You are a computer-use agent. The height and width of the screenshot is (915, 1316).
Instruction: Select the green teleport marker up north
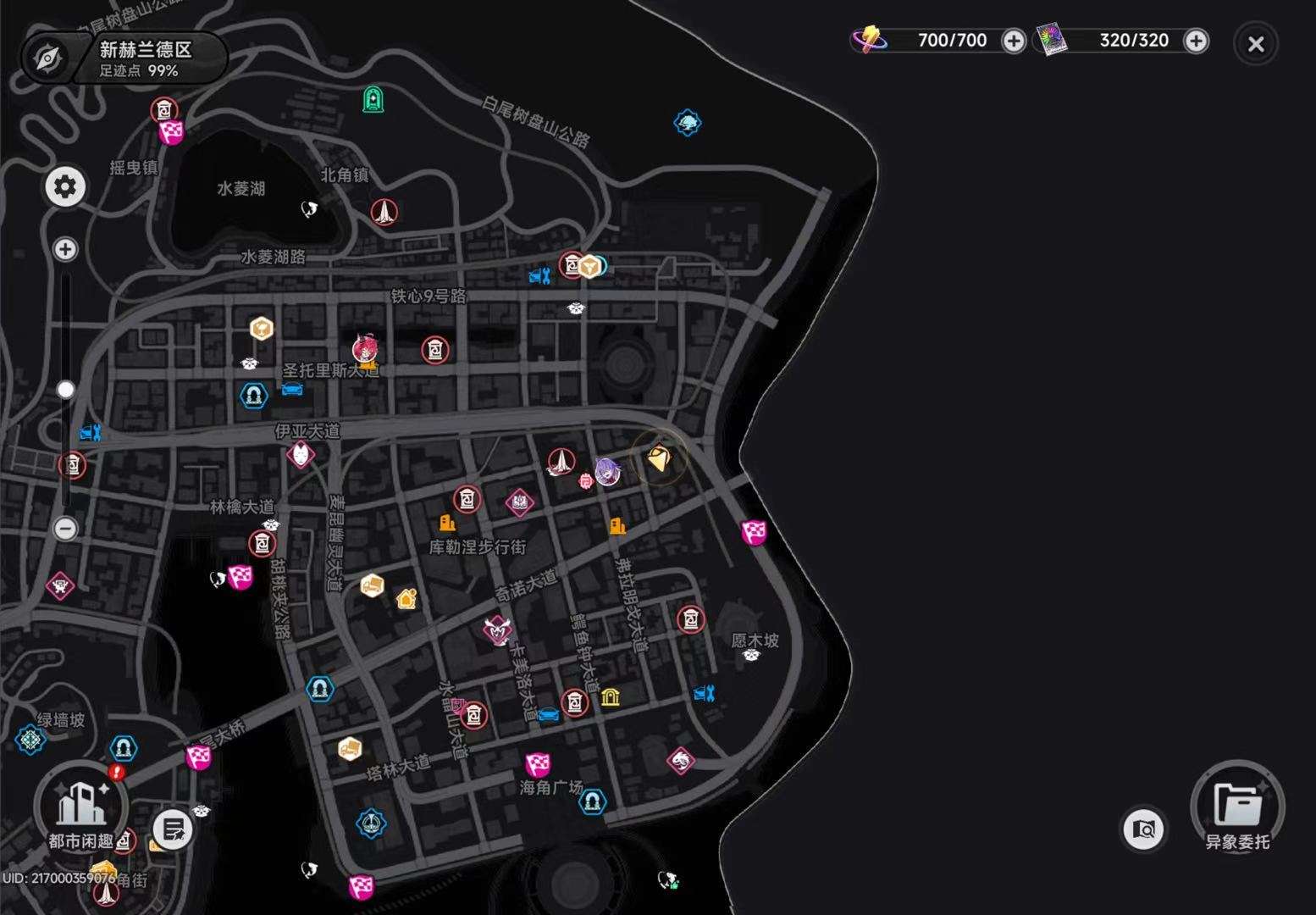point(373,99)
